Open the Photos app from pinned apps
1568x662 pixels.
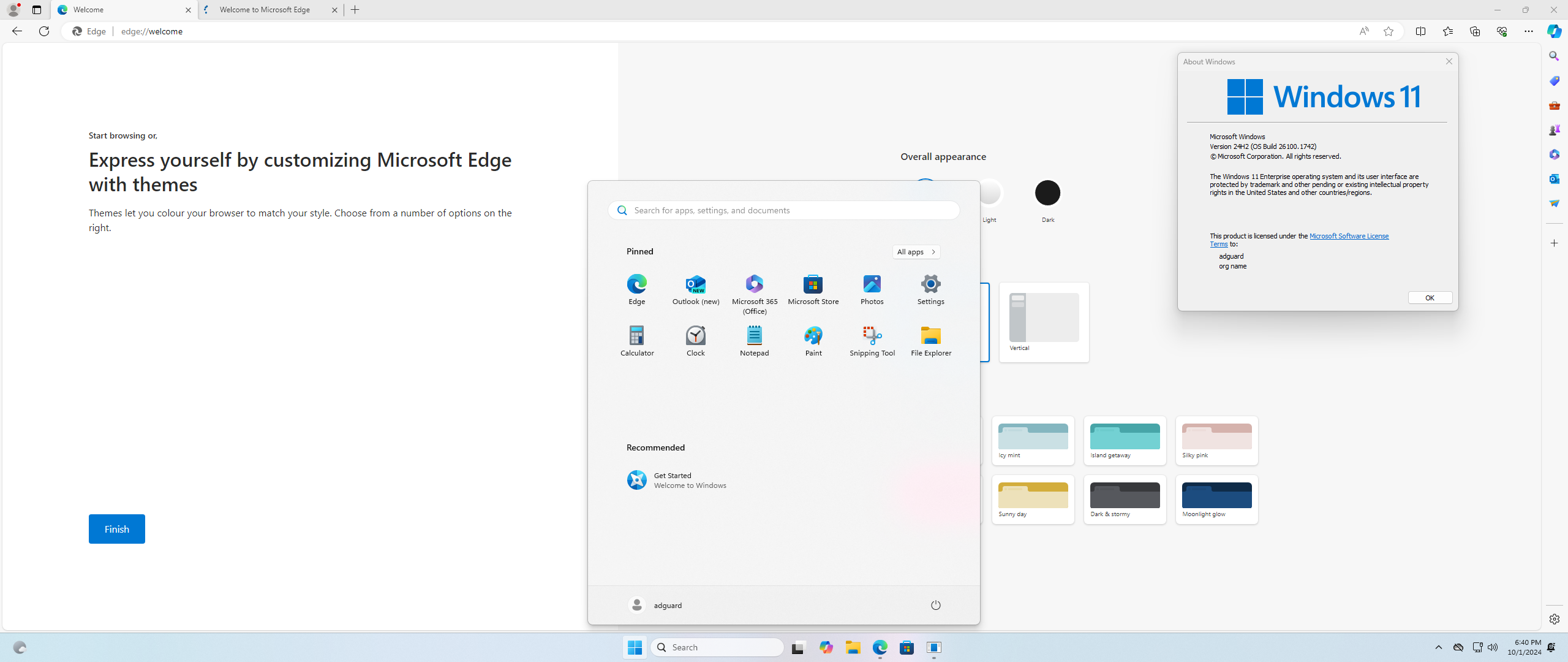(x=872, y=289)
